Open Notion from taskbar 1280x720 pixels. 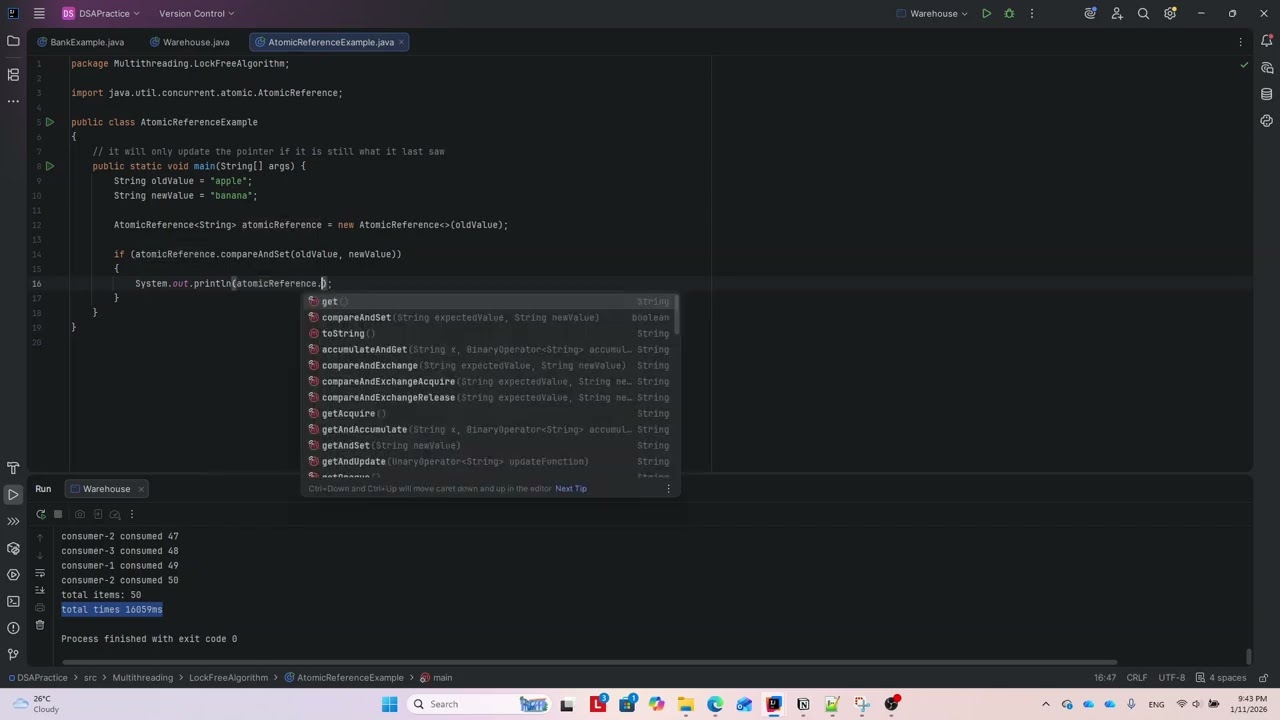pyautogui.click(x=803, y=704)
